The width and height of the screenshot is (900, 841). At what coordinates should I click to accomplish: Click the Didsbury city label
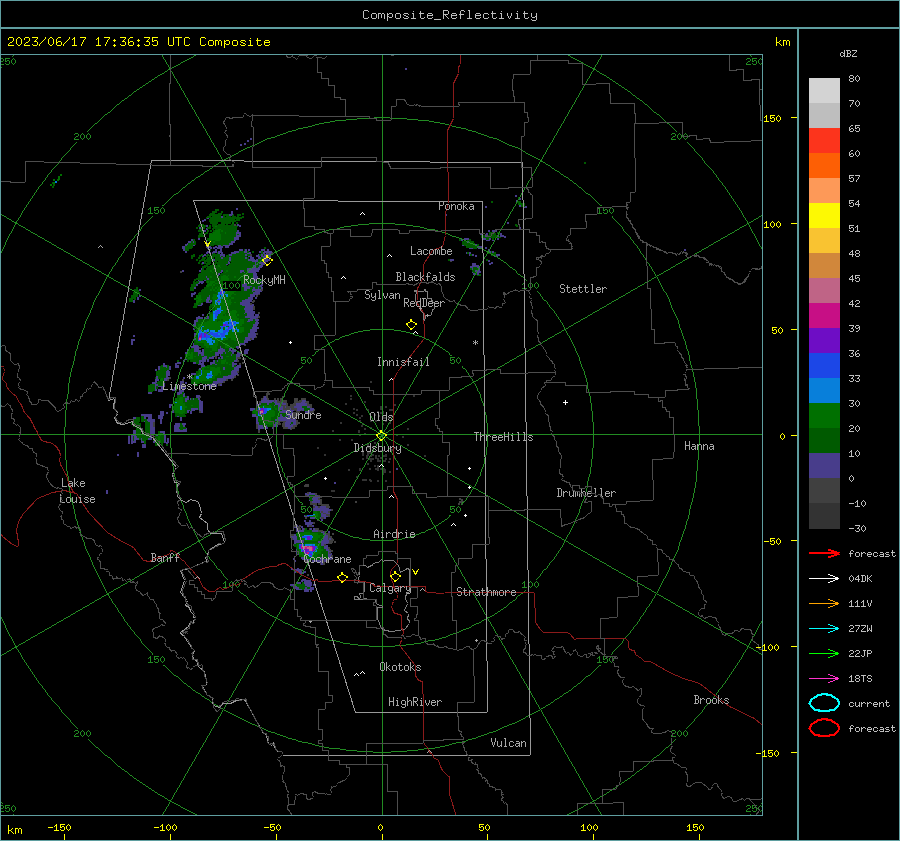(x=377, y=448)
